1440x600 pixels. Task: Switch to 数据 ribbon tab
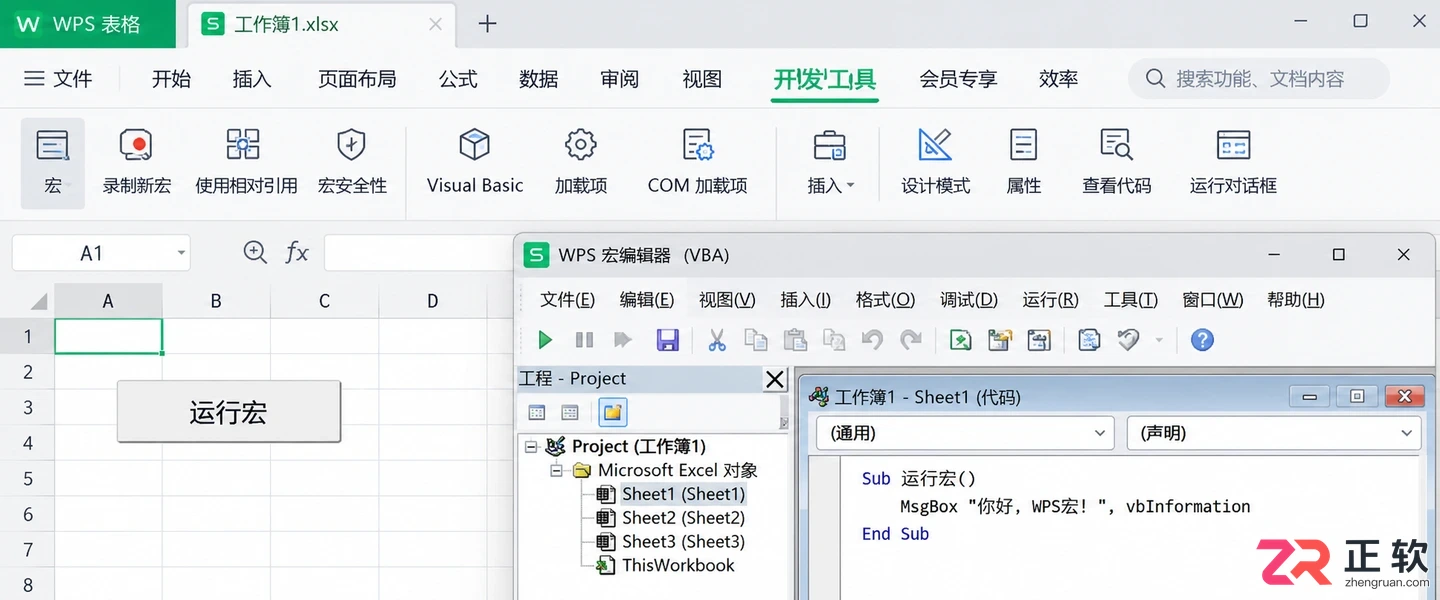tap(539, 79)
